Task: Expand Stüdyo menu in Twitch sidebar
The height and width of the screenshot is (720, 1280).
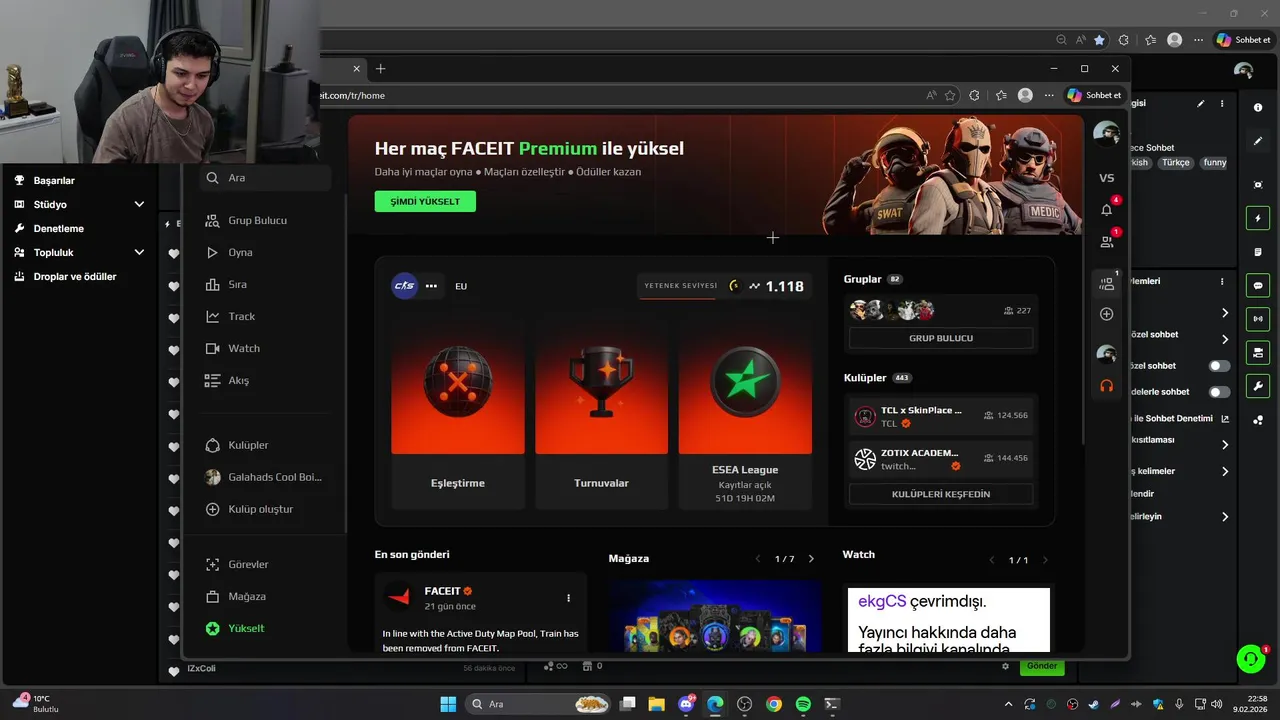Action: 139,204
